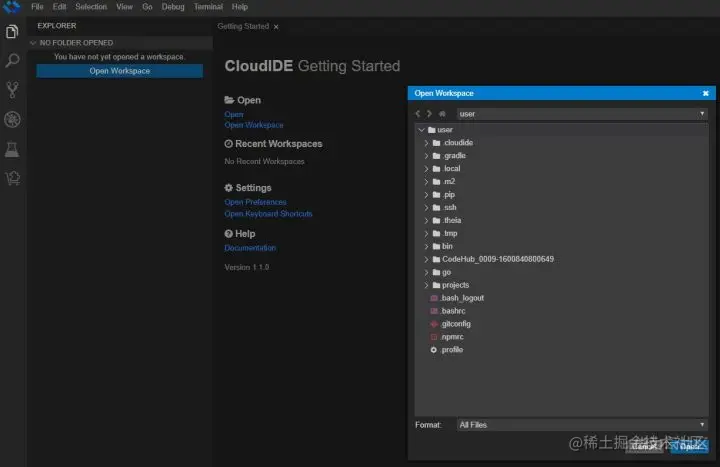Open the File menu
Viewport: 720px width, 467px height.
tap(37, 7)
